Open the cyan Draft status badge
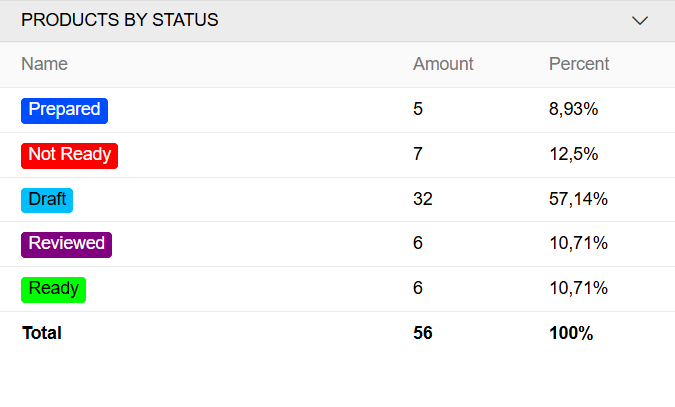Image resolution: width=675 pixels, height=407 pixels. tap(47, 199)
